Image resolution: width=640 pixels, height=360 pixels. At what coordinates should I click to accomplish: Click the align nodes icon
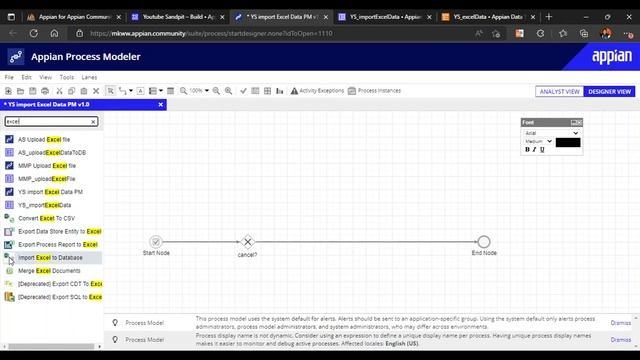pos(280,91)
